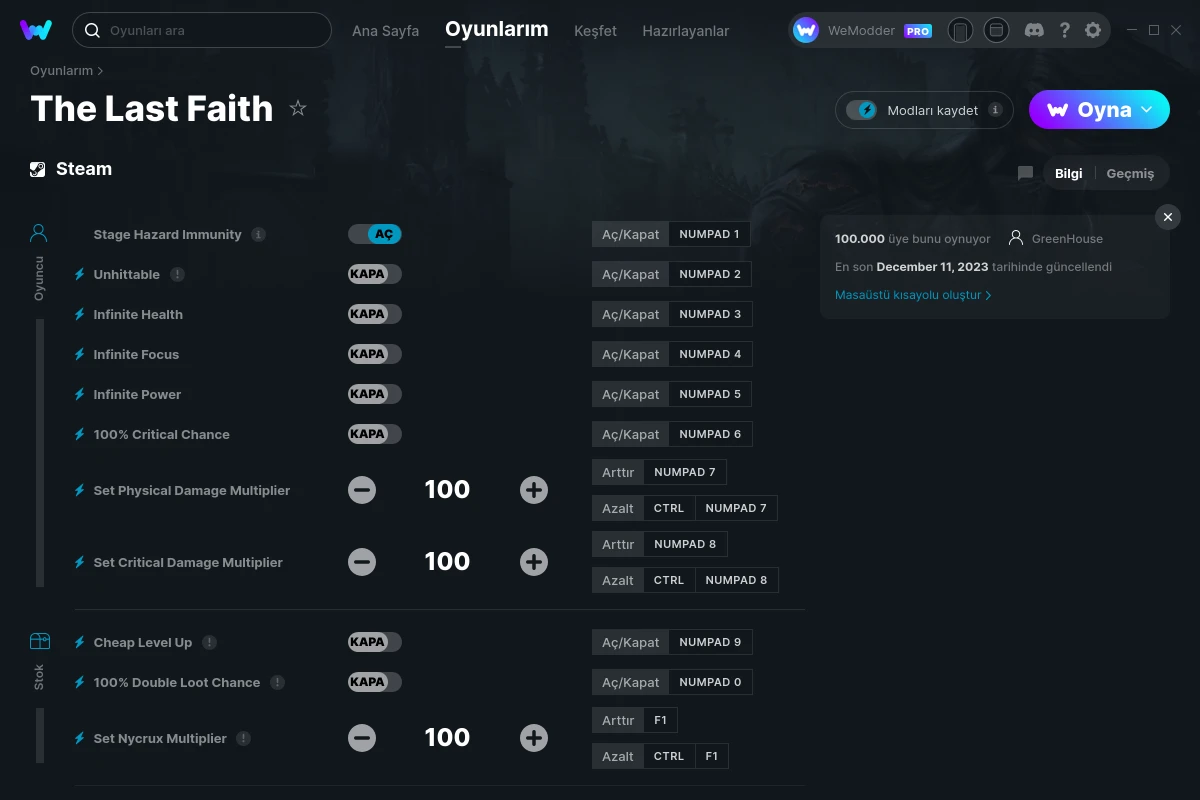Switch to Bilgi tab
Viewport: 1200px width, 800px height.
click(1068, 173)
